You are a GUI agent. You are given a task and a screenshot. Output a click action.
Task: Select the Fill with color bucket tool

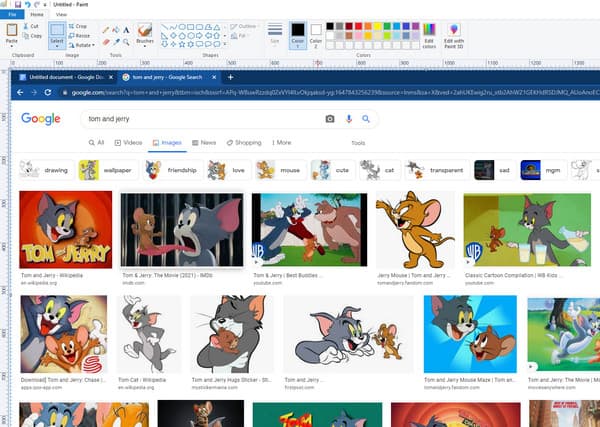(116, 30)
